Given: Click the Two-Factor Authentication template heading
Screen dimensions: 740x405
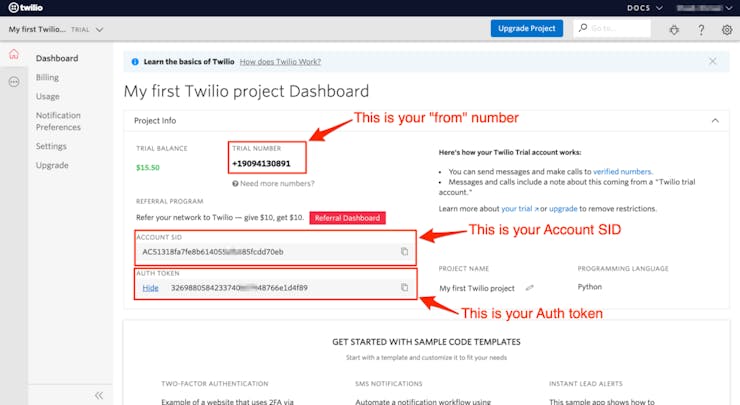Looking at the screenshot, I should (x=215, y=383).
